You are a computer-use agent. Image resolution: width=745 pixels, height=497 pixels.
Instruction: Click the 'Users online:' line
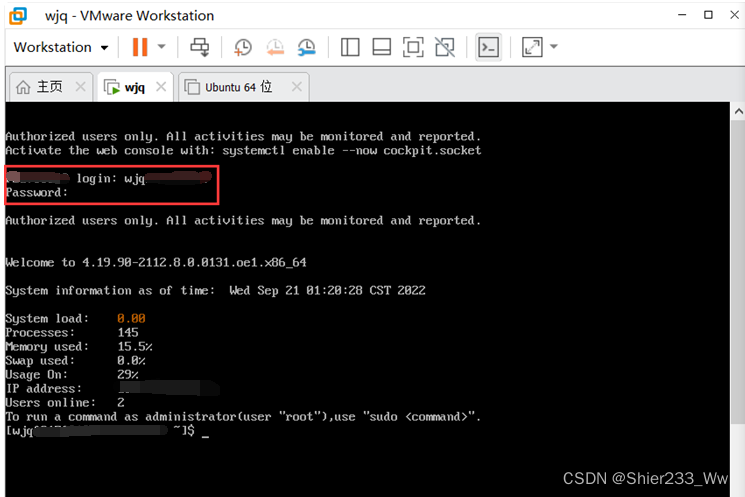[65, 402]
